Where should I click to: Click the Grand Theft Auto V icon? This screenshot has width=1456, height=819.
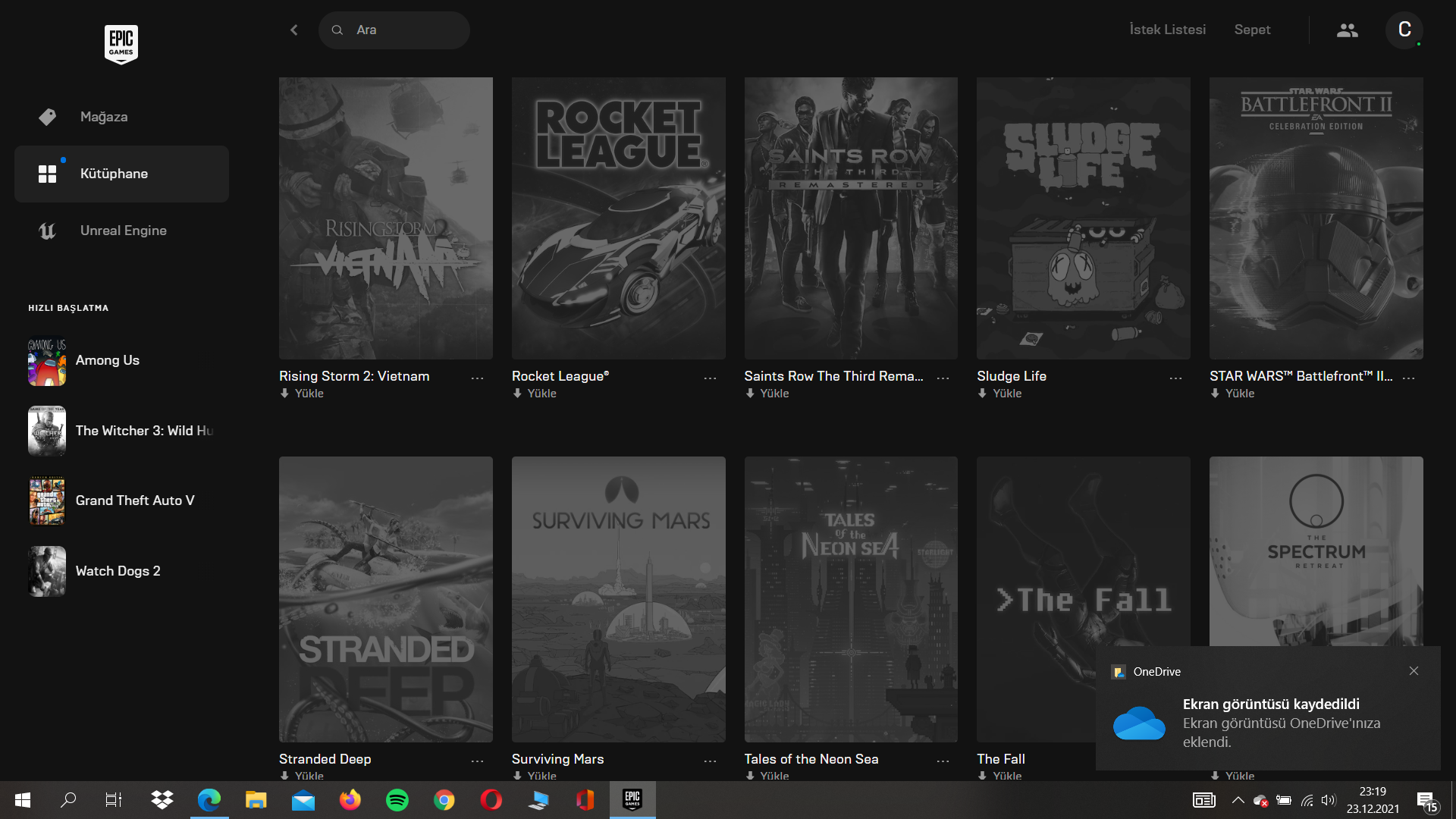point(47,500)
